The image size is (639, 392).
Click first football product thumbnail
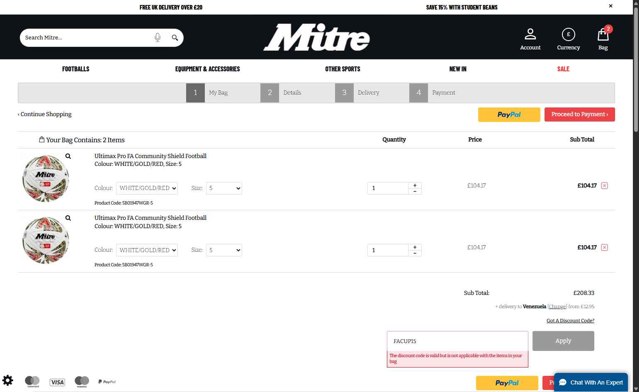(x=46, y=178)
